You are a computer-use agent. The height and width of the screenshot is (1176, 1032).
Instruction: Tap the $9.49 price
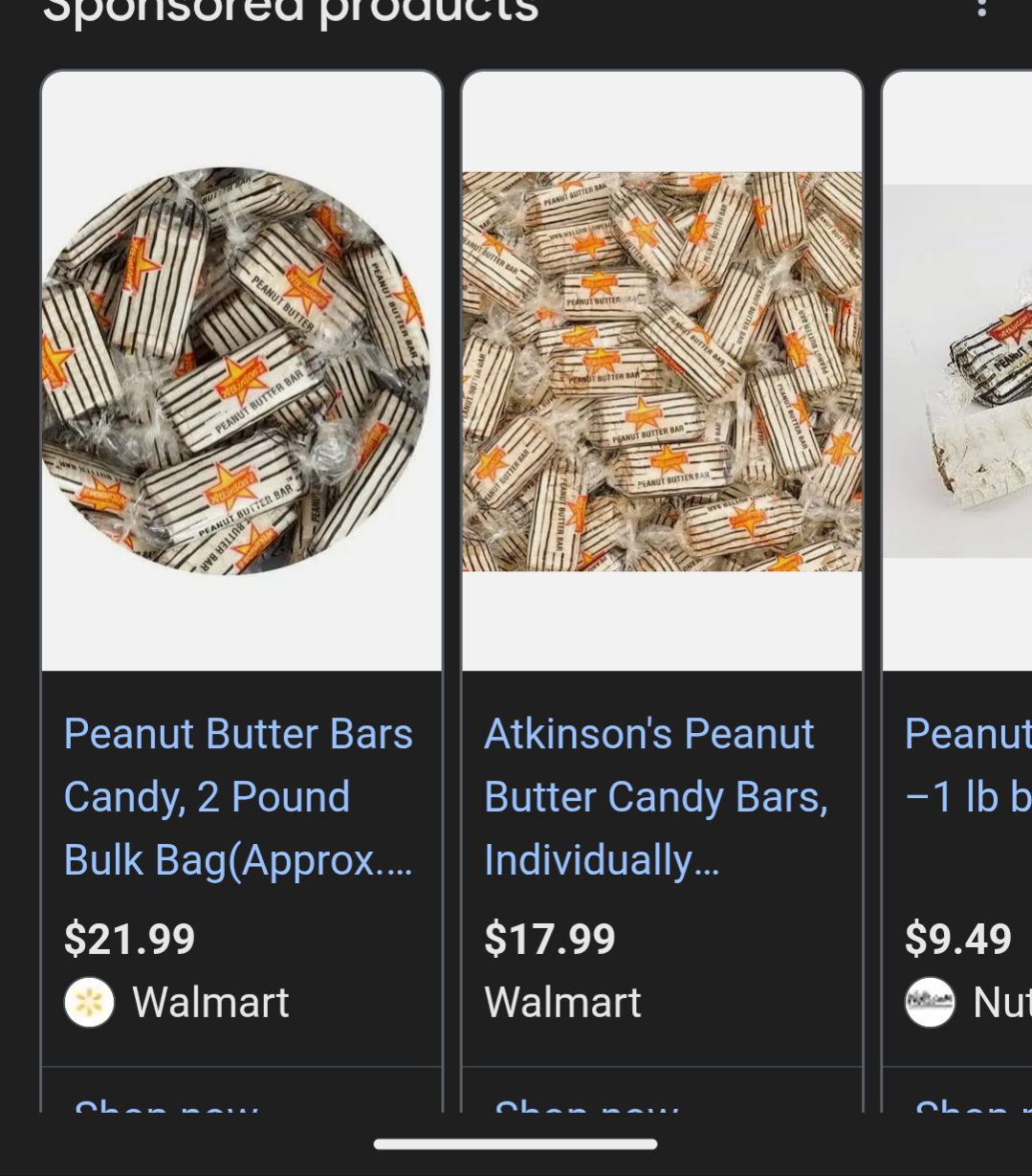(x=958, y=939)
